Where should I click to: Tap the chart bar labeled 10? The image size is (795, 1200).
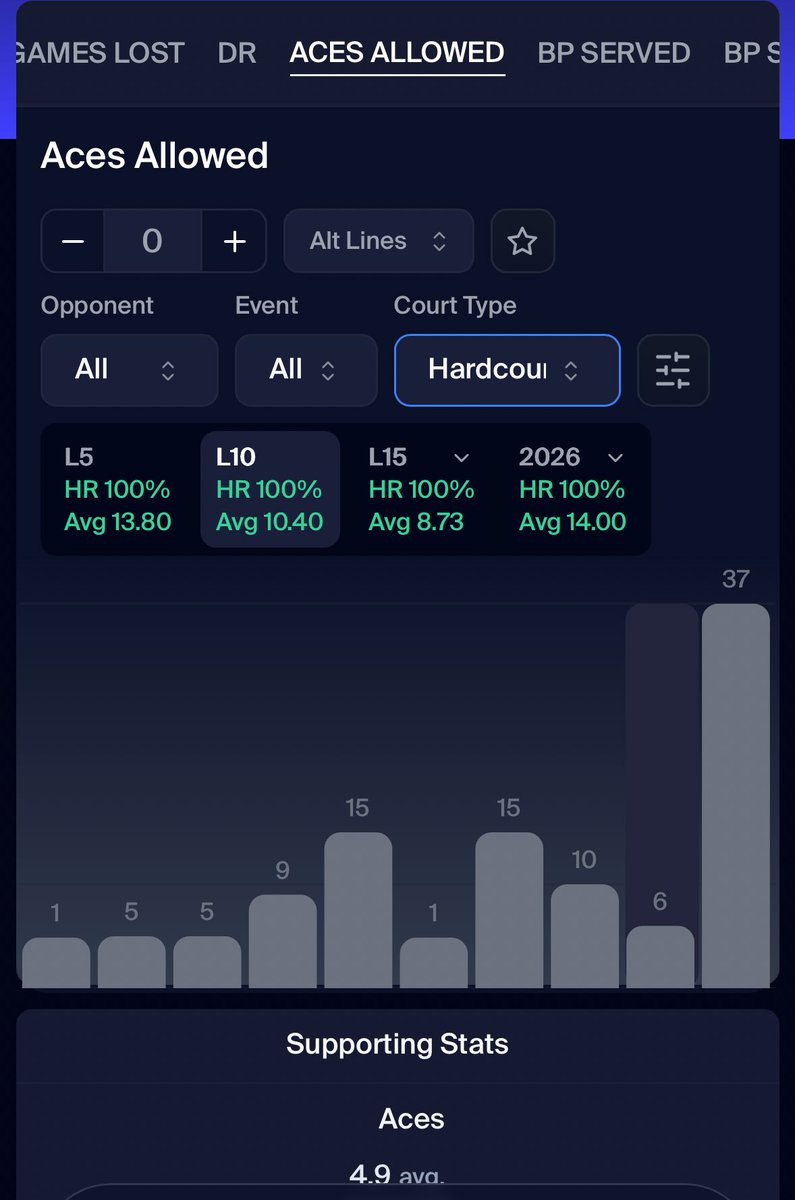(x=585, y=936)
